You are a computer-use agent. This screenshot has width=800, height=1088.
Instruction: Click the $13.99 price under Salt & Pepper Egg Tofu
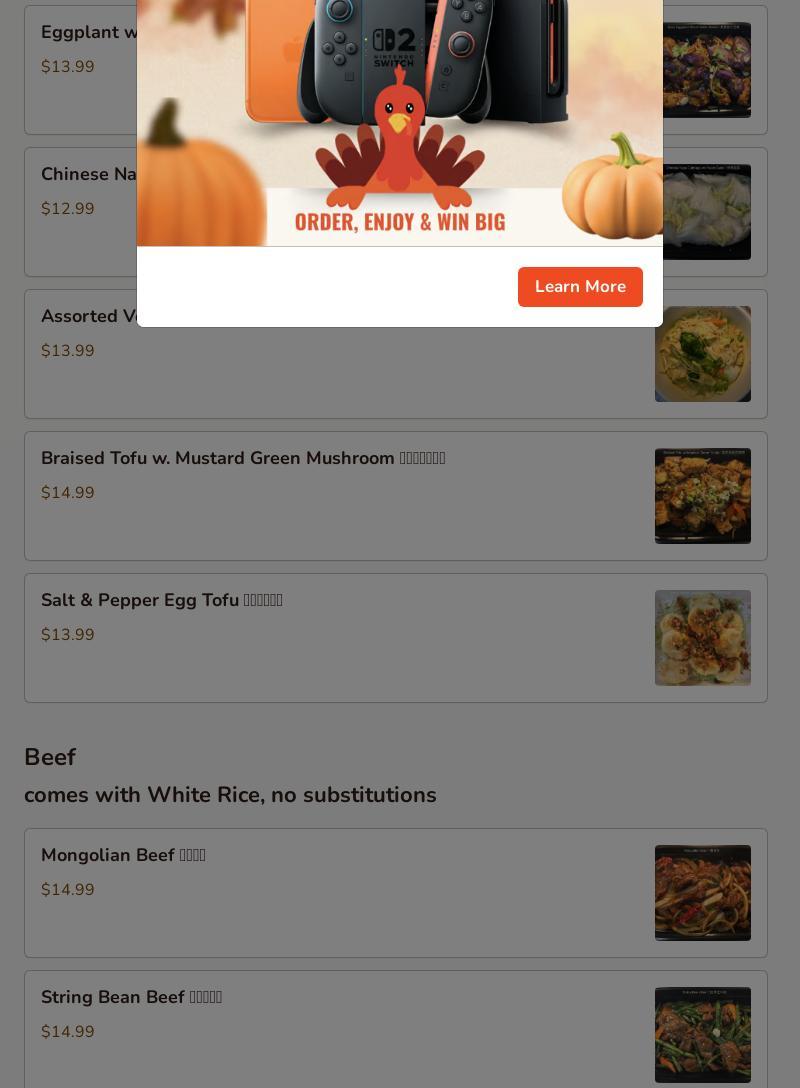click(67, 634)
